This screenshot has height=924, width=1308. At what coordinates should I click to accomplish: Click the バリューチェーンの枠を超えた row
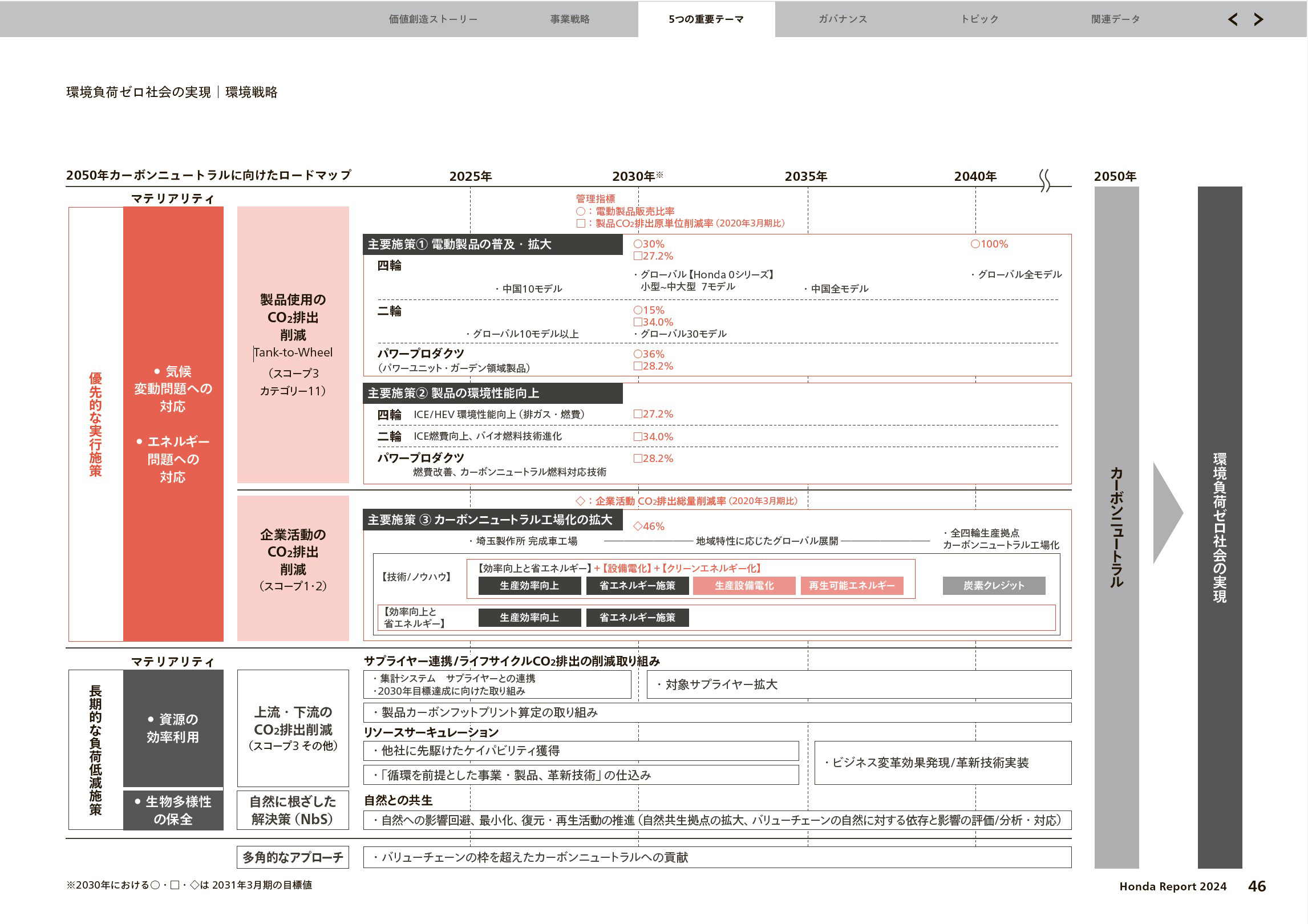718,857
